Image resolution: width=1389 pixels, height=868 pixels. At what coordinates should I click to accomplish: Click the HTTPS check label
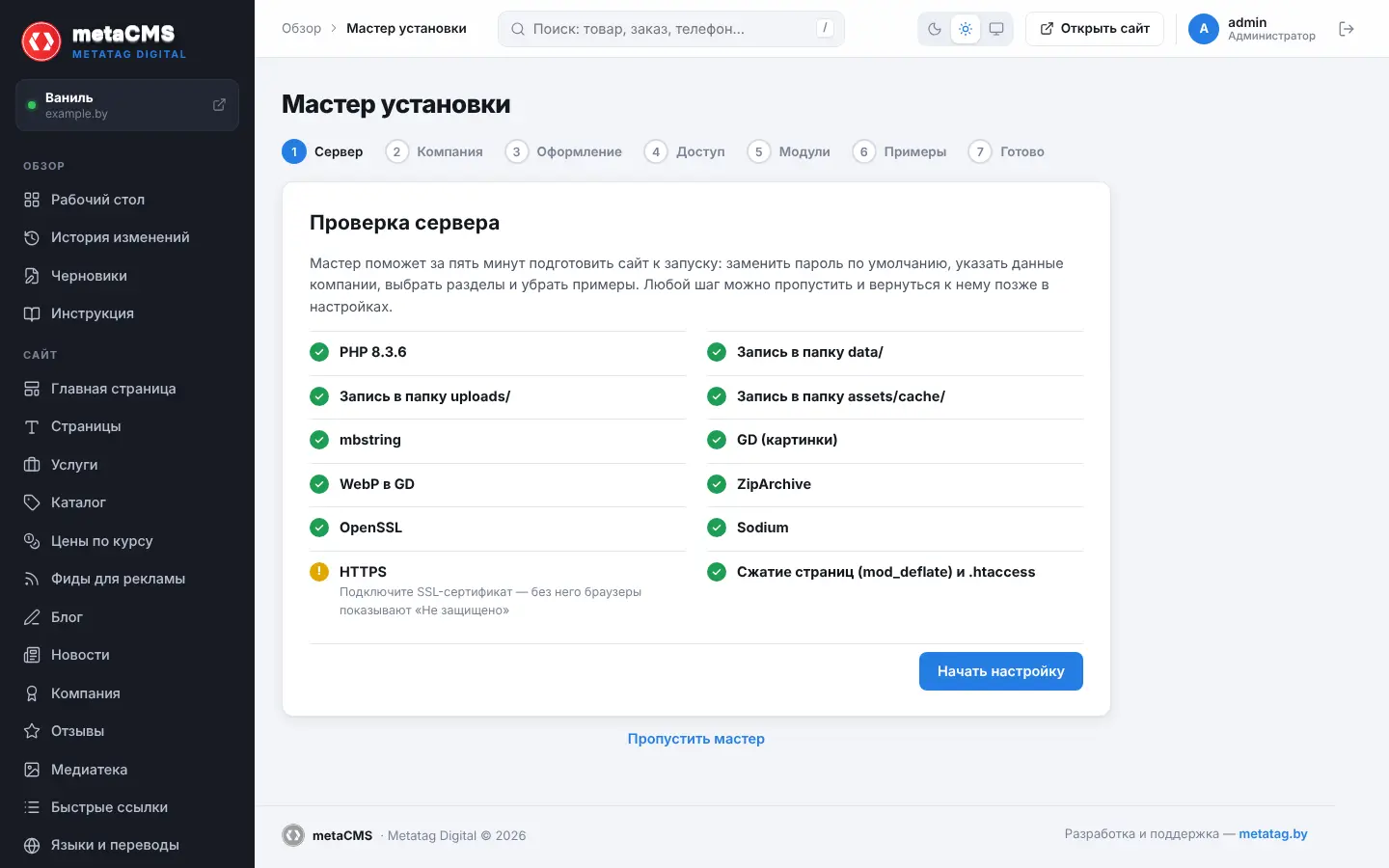(363, 572)
